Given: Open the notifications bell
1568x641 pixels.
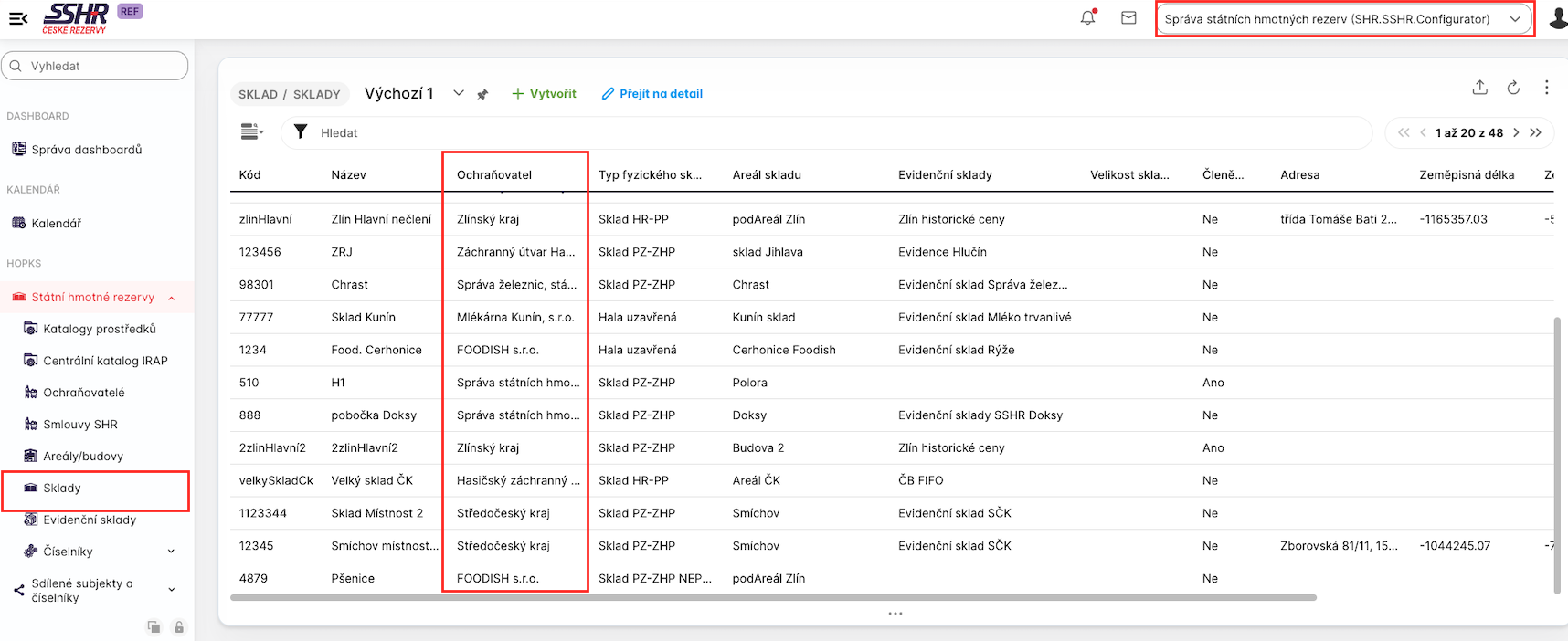Looking at the screenshot, I should coord(1087,18).
